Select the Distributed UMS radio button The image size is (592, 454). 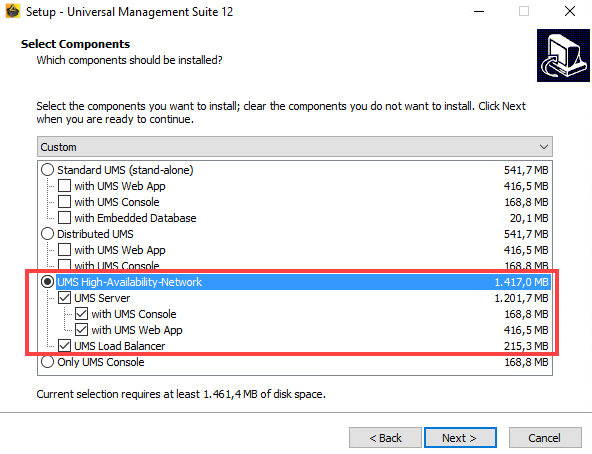pos(47,234)
